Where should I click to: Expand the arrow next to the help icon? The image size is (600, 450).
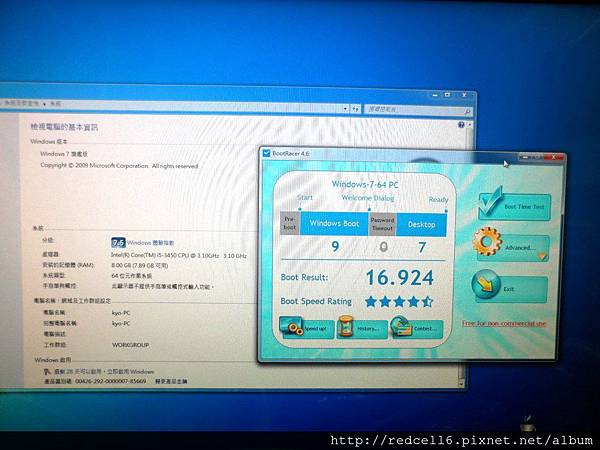(469, 125)
